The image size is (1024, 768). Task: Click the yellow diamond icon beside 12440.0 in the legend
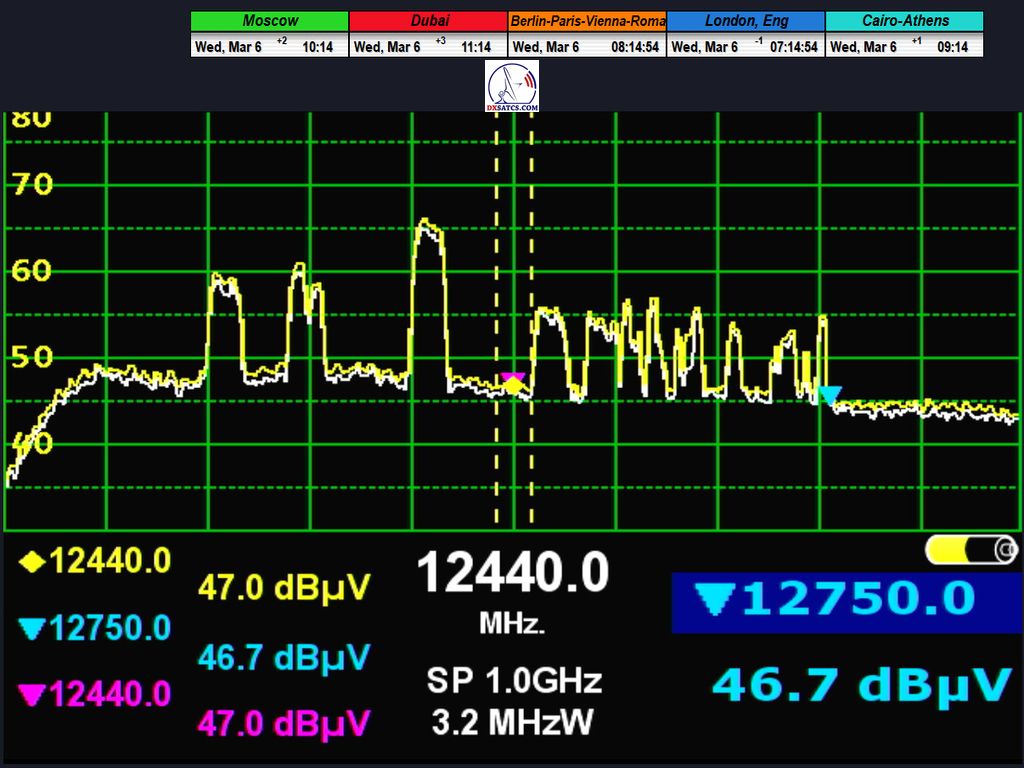[33, 562]
